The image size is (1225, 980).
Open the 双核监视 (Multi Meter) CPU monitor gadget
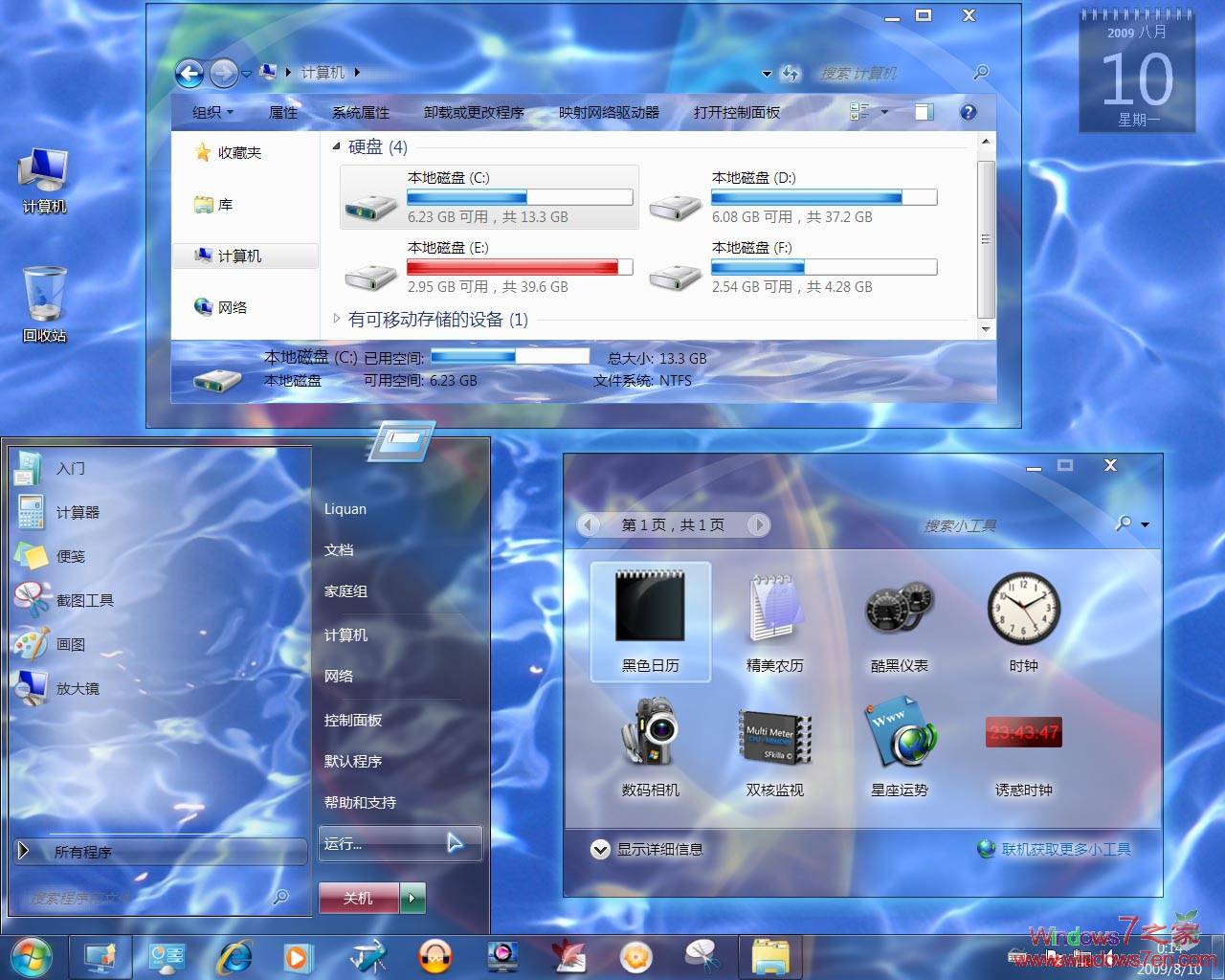click(774, 732)
